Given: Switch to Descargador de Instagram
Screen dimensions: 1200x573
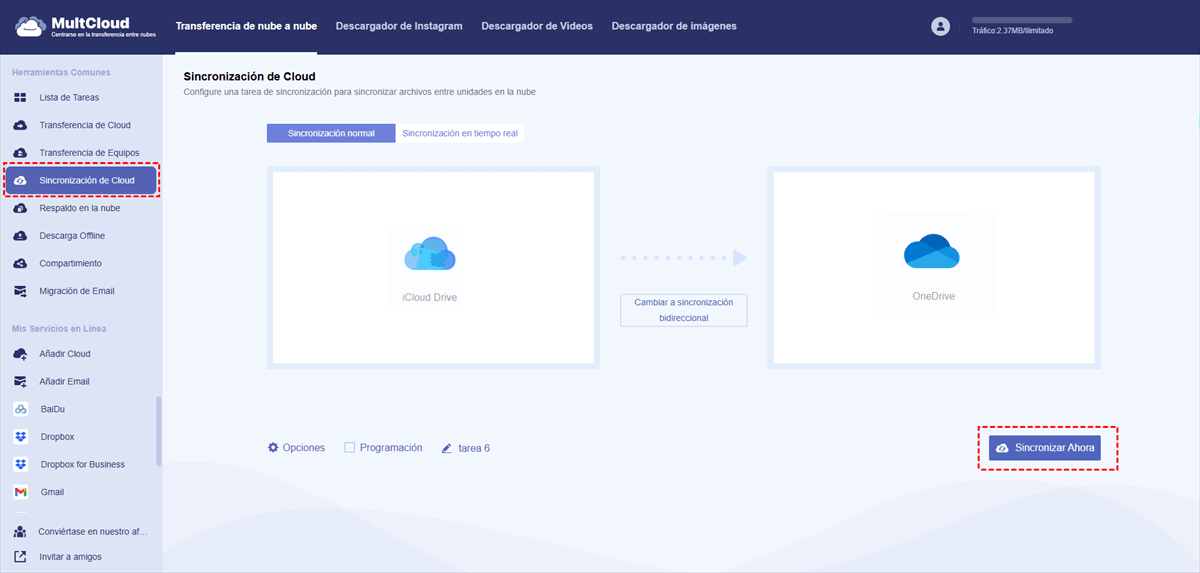Looking at the screenshot, I should (399, 26).
